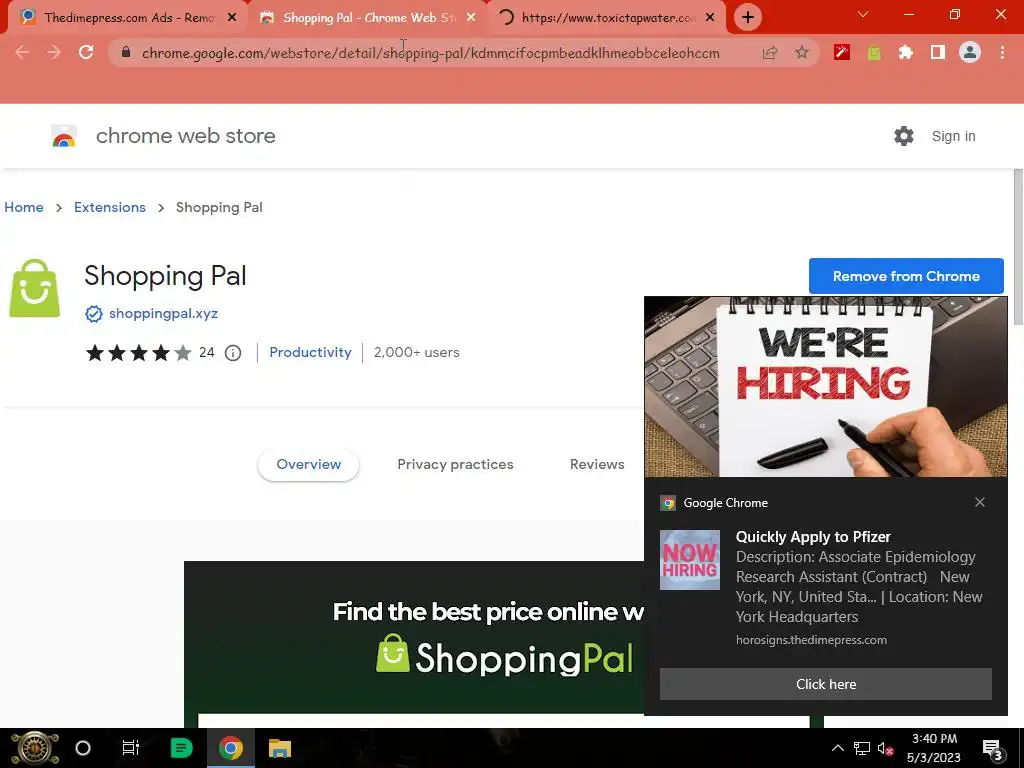Viewport: 1024px width, 768px height.
Task: Open the Extensions breadcrumb link
Action: tap(110, 207)
